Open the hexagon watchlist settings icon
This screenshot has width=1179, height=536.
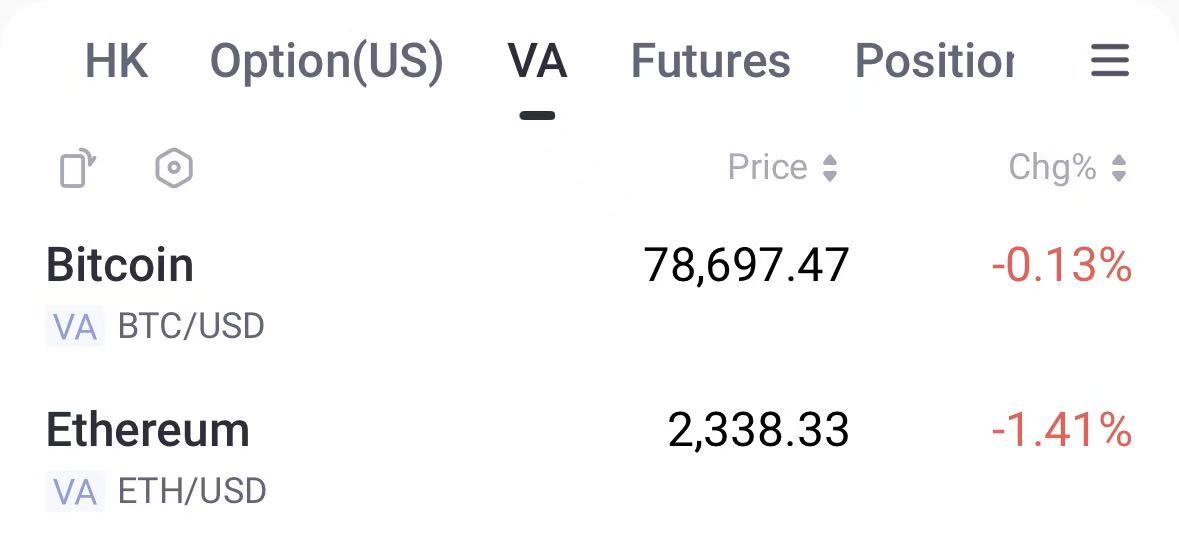coord(174,168)
